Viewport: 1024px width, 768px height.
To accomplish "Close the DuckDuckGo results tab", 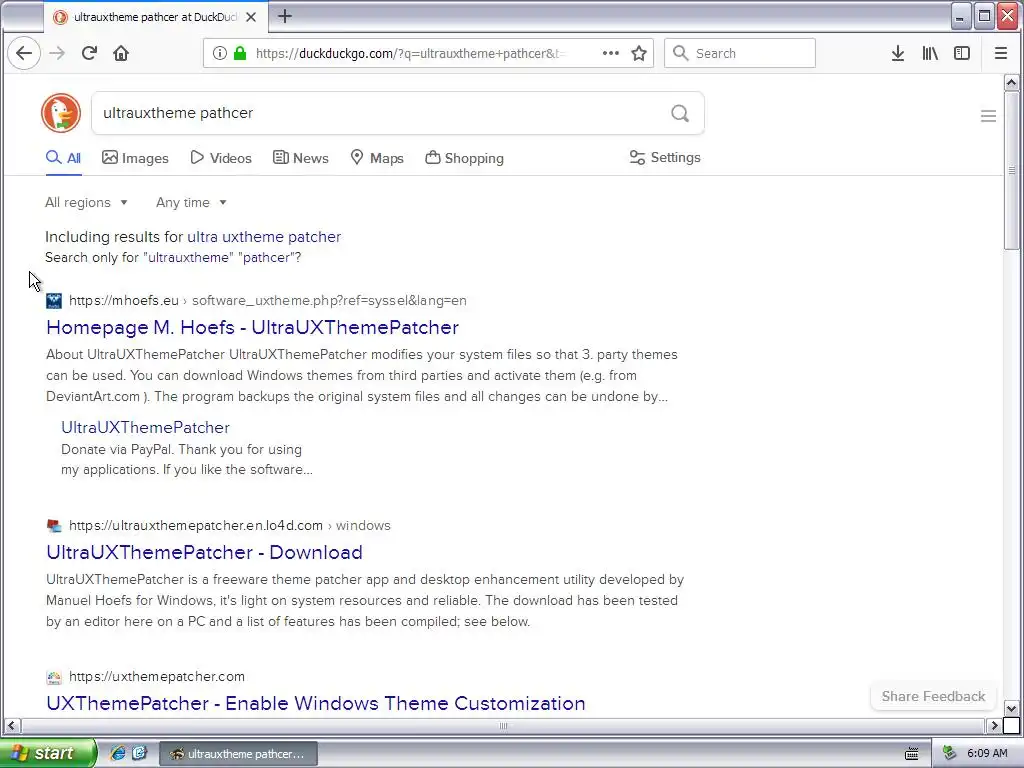I will click(251, 17).
